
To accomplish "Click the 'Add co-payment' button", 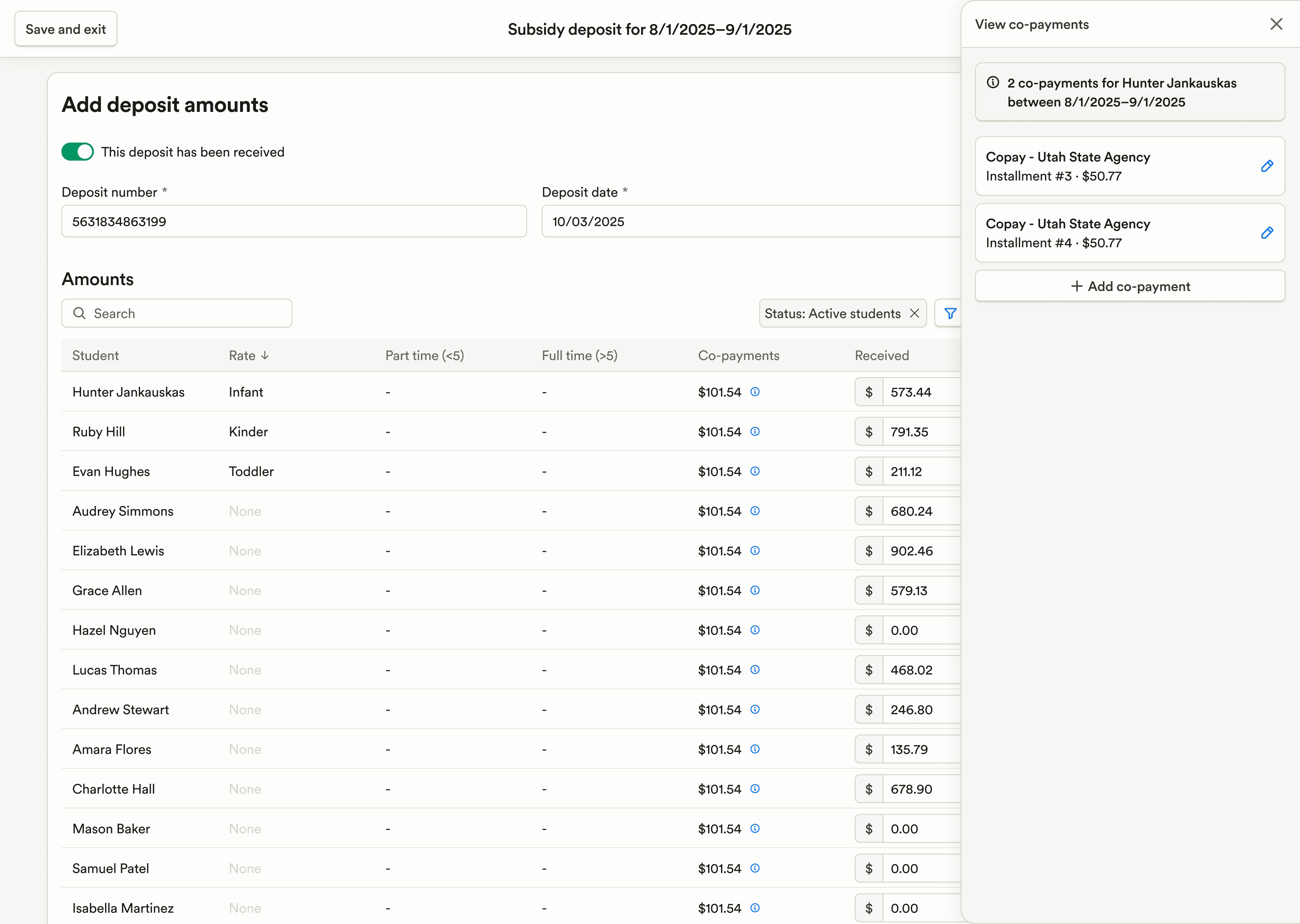I will pos(1130,286).
